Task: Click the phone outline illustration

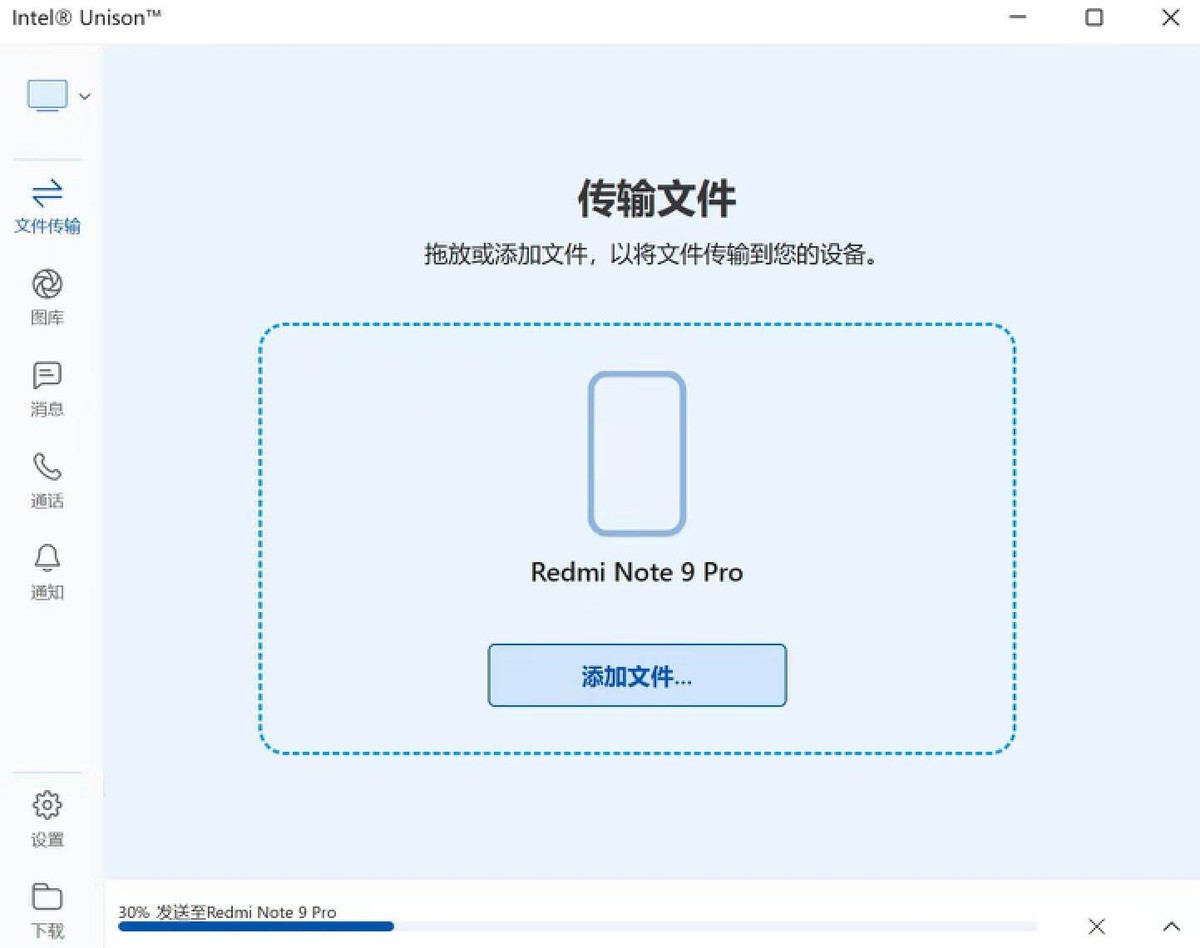Action: (637, 450)
